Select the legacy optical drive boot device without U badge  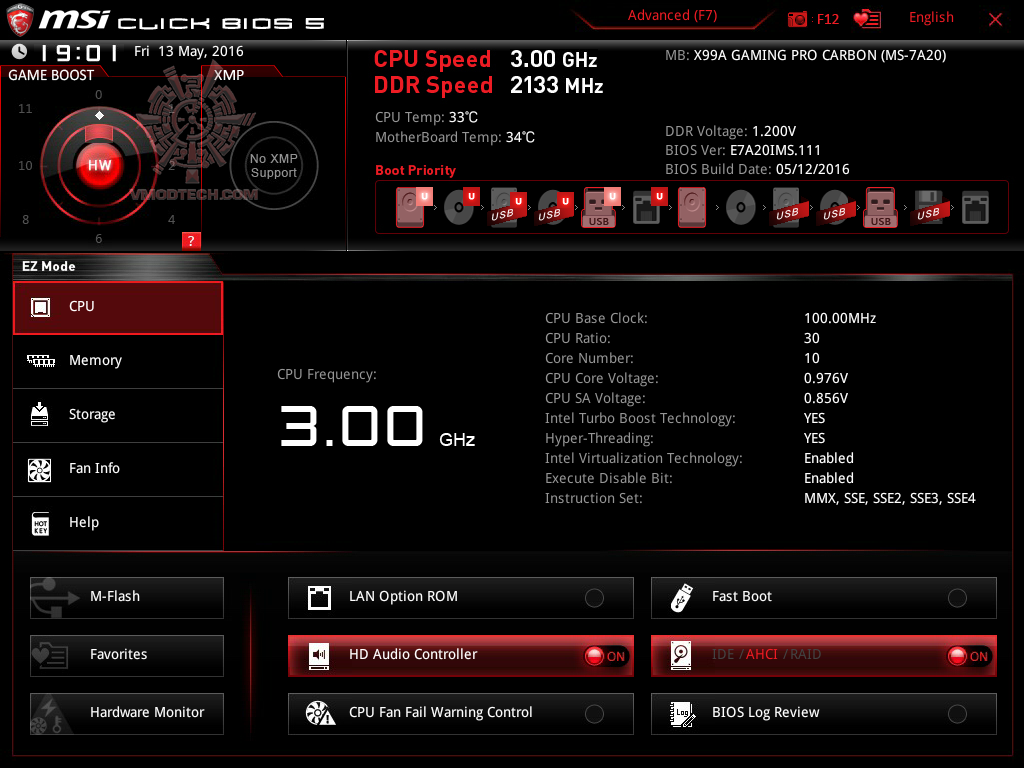741,208
